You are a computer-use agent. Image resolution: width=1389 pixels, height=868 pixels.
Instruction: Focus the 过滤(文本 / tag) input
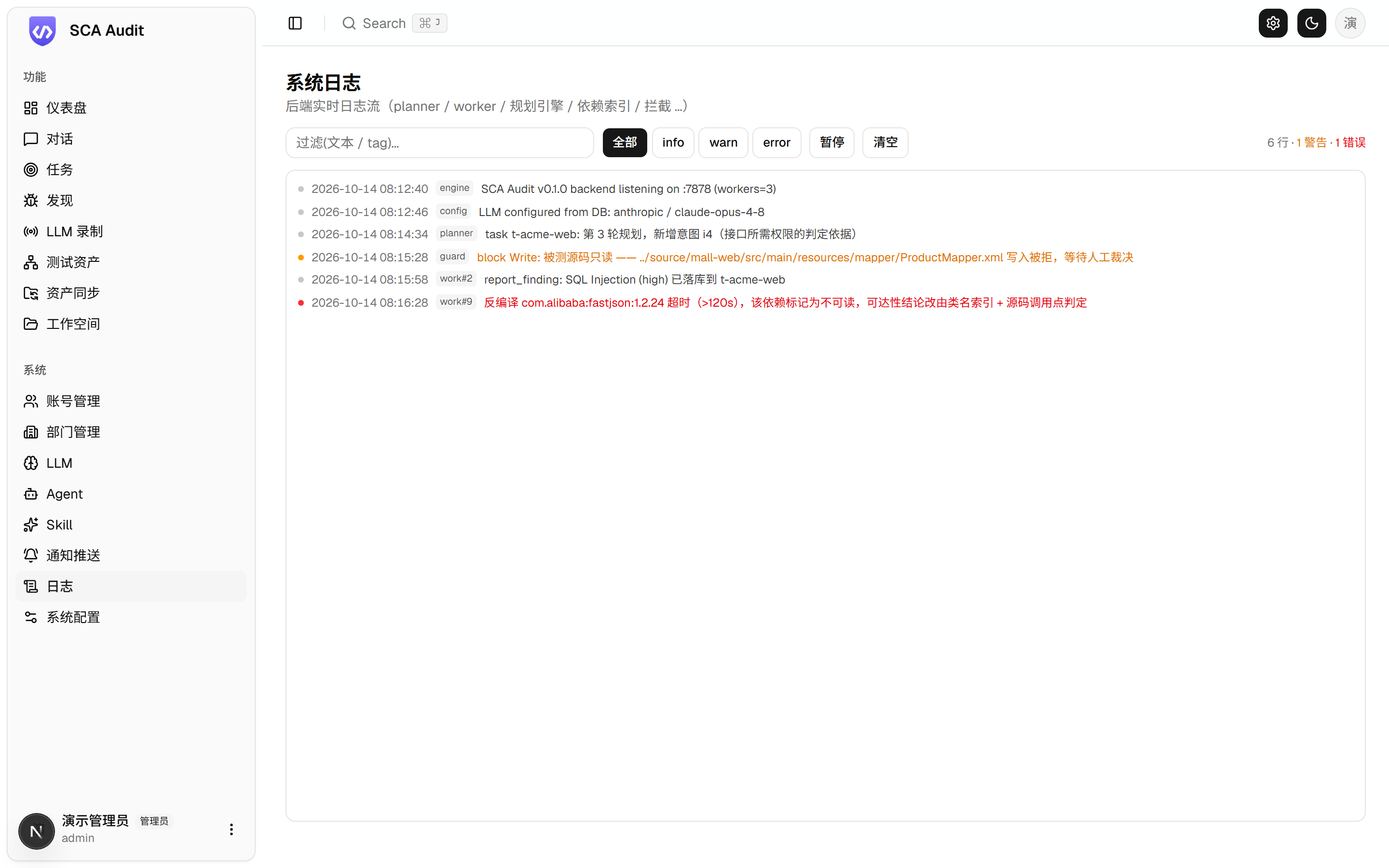click(x=440, y=142)
